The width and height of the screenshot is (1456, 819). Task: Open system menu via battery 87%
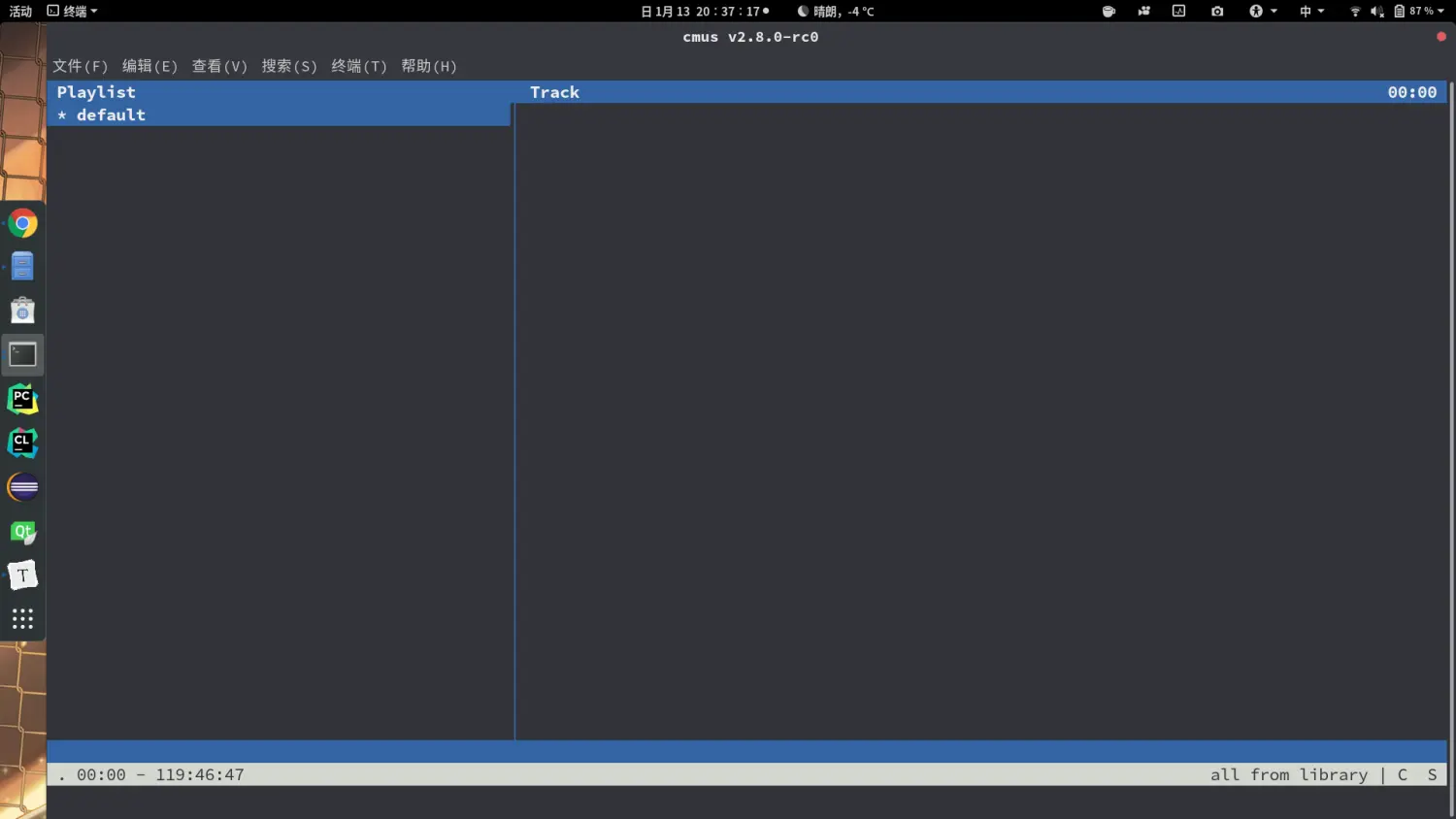click(1419, 12)
